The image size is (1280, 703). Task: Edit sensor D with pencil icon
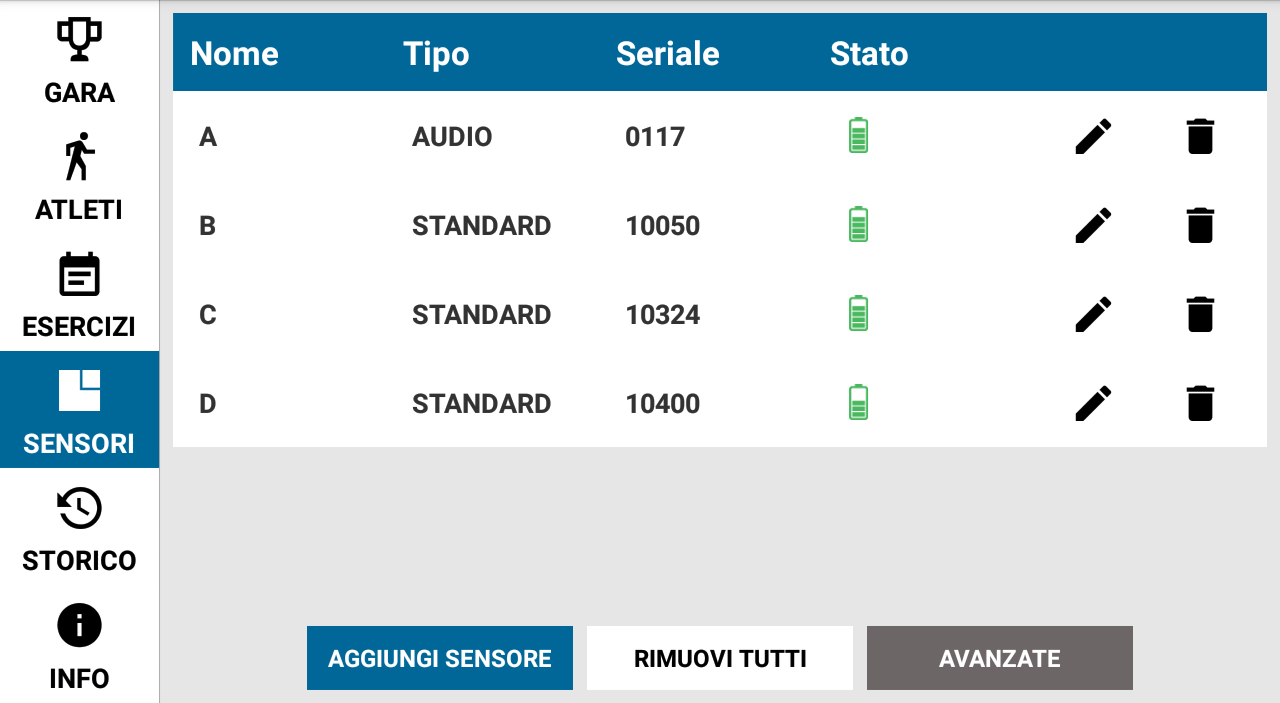[1093, 403]
